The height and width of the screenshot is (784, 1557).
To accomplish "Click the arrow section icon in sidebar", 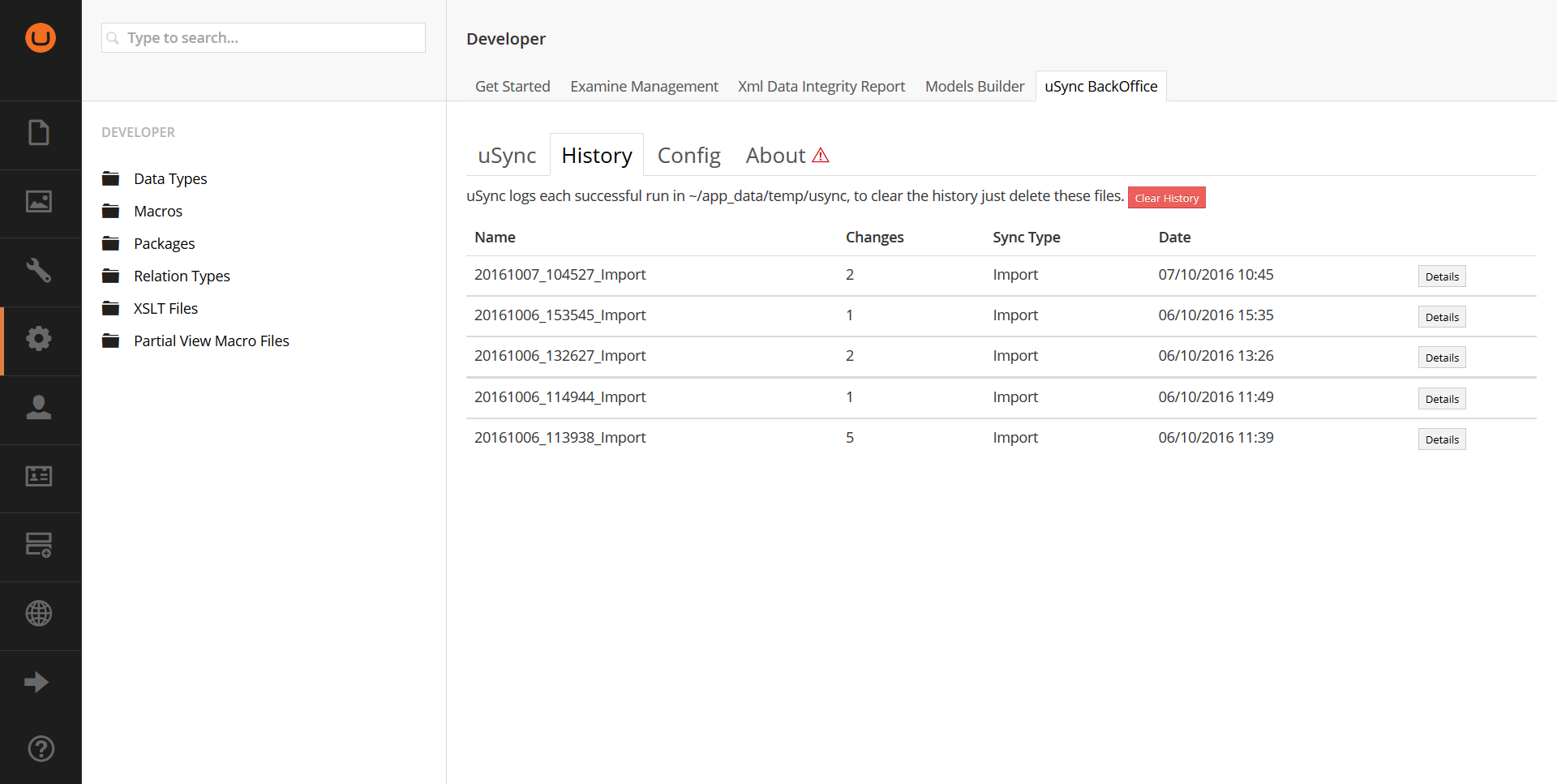I will (36, 683).
